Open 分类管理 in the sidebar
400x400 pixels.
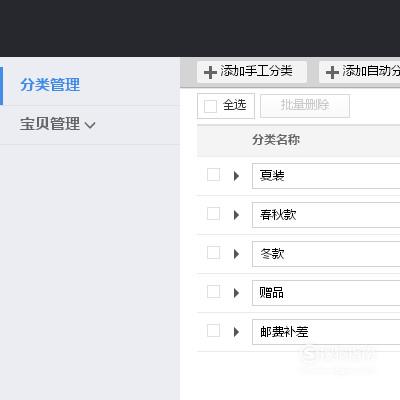50,85
